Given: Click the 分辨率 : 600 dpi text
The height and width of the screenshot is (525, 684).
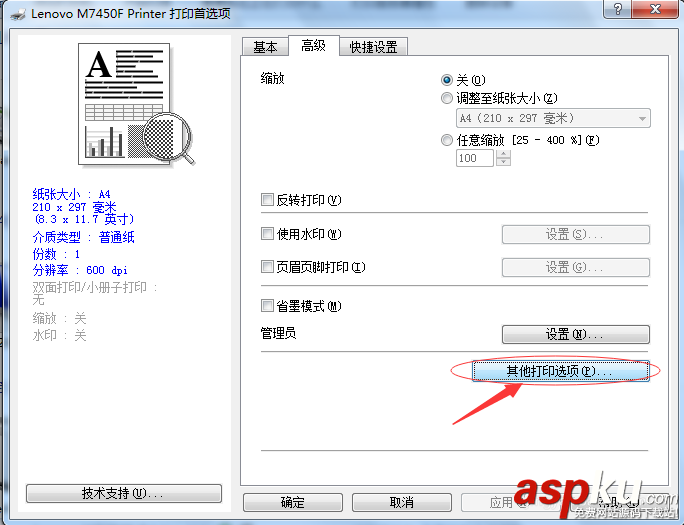Looking at the screenshot, I should tap(80, 270).
